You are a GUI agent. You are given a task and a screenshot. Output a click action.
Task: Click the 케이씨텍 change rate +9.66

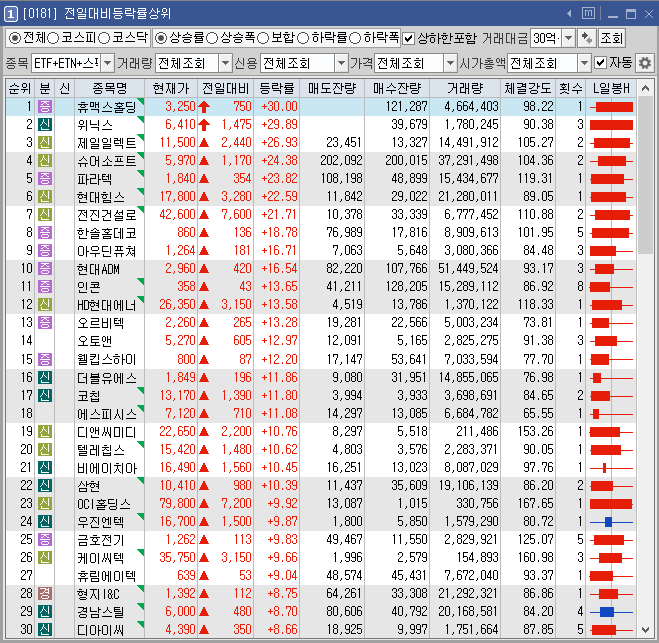pyautogui.click(x=282, y=558)
